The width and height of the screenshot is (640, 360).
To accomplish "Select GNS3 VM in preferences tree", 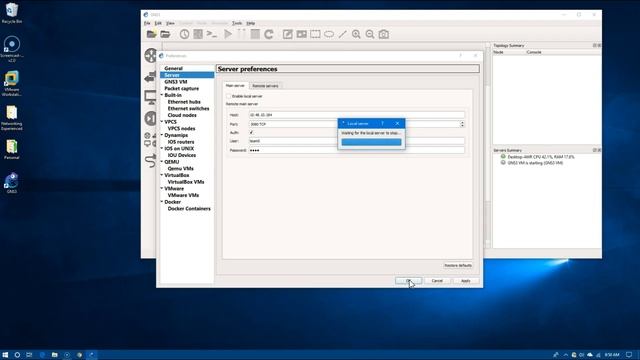I will click(x=176, y=82).
